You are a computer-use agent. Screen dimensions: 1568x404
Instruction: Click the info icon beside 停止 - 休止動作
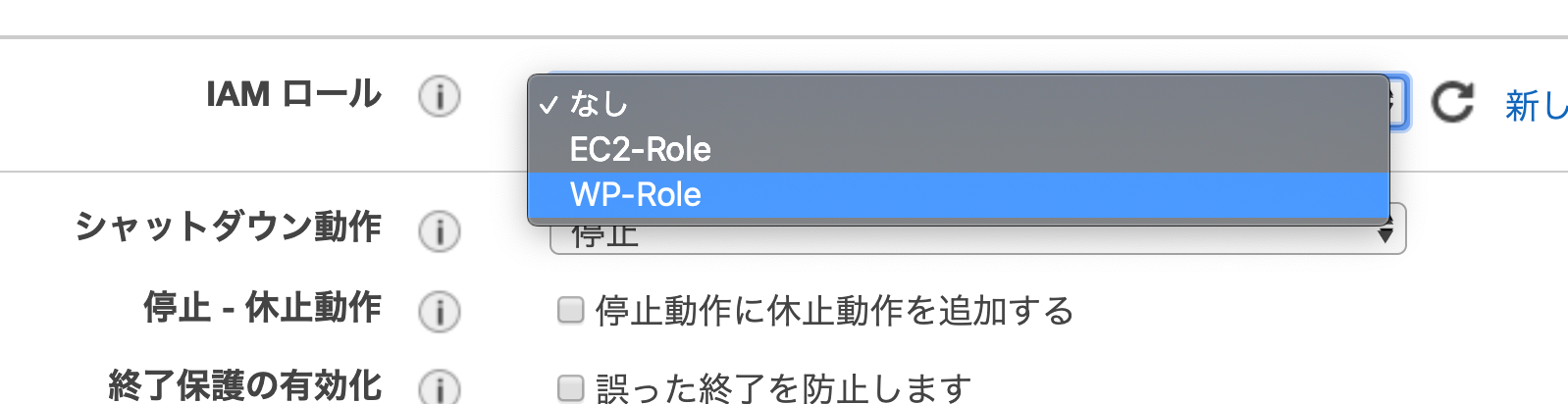tap(439, 312)
